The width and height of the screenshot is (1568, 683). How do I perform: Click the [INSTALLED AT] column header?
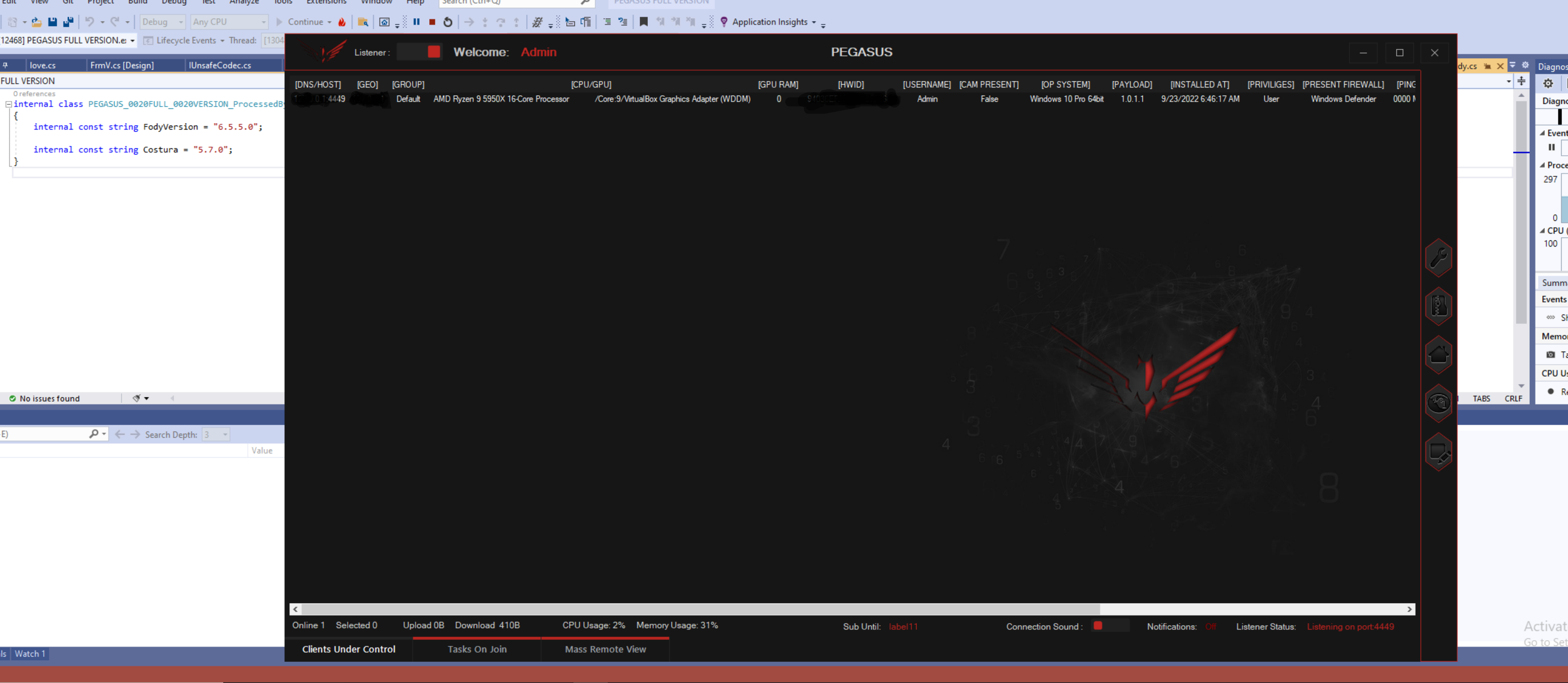coord(1200,84)
